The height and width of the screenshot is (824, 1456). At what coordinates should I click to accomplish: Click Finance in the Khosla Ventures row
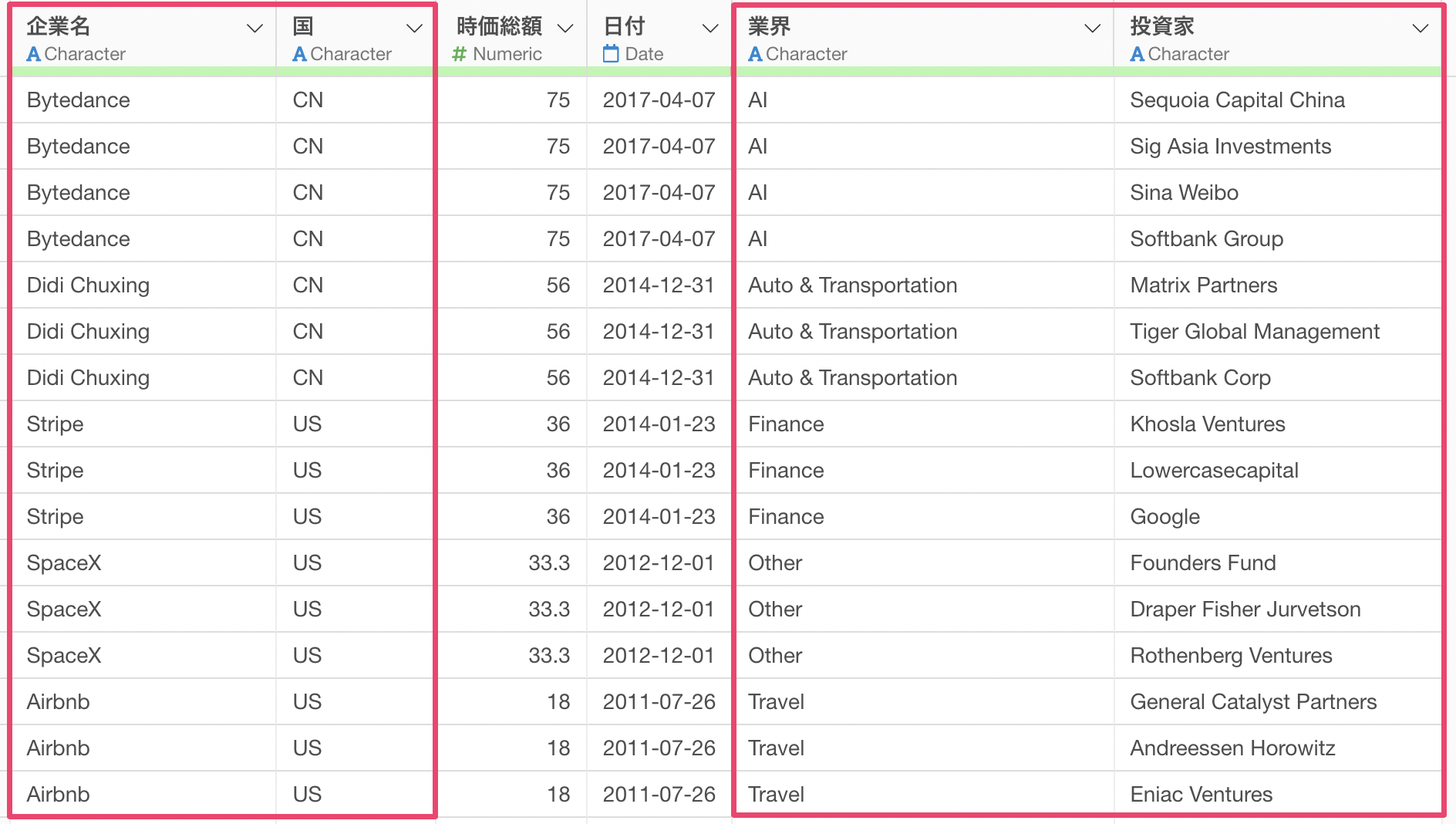pyautogui.click(x=786, y=424)
